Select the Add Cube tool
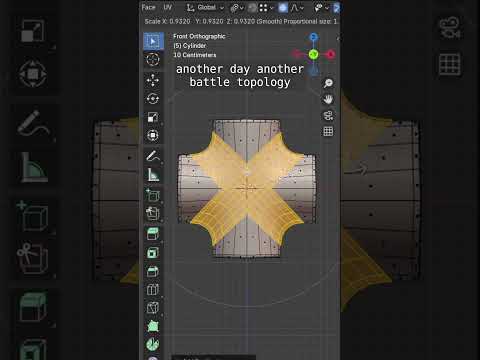 pyautogui.click(x=153, y=195)
